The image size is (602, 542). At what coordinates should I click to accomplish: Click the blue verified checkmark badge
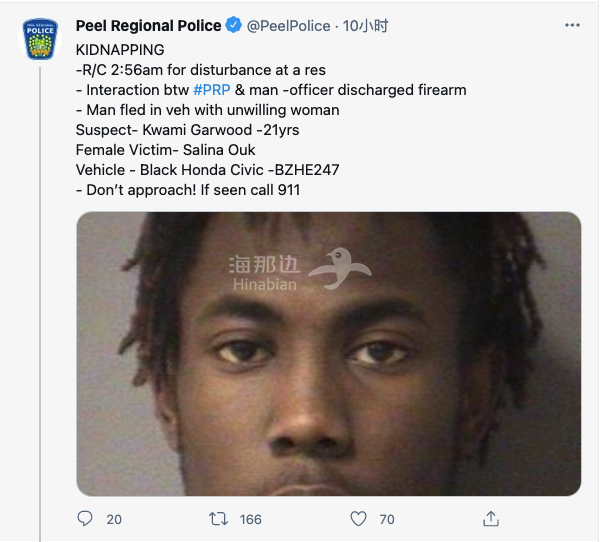coord(233,25)
